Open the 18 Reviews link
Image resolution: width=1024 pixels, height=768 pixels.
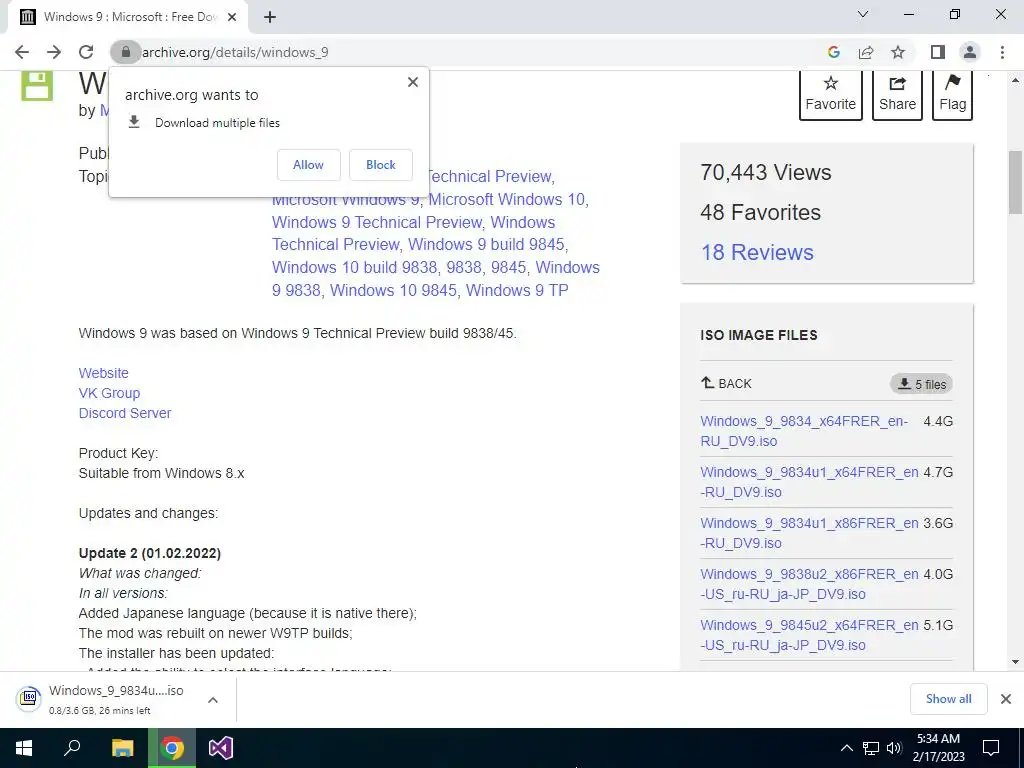pyautogui.click(x=757, y=253)
